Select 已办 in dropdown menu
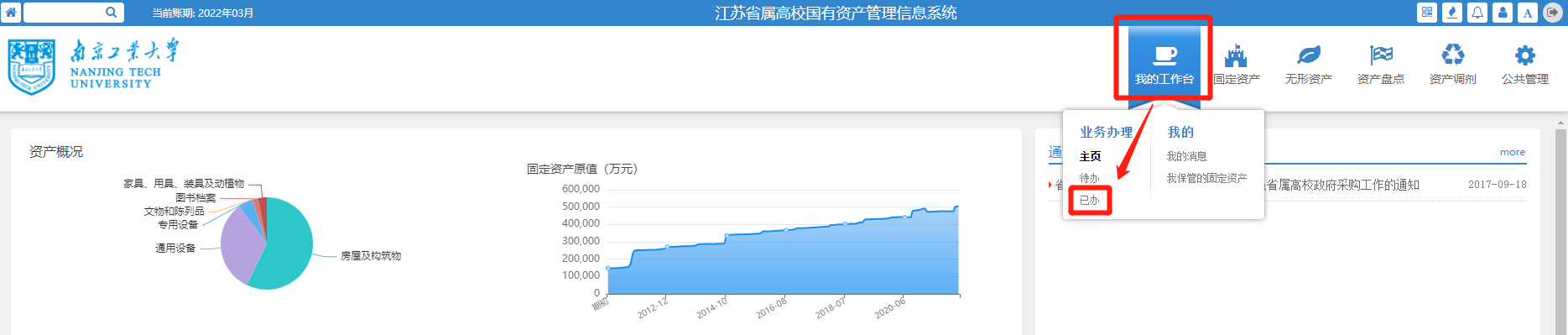Viewport: 1568px width, 335px height. pos(1089,200)
